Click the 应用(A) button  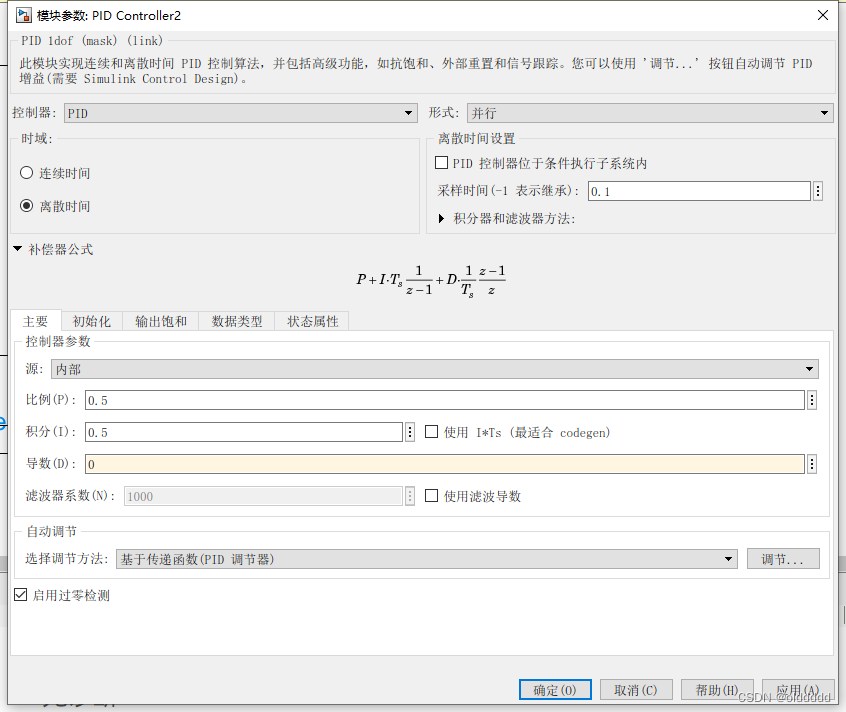click(x=798, y=690)
